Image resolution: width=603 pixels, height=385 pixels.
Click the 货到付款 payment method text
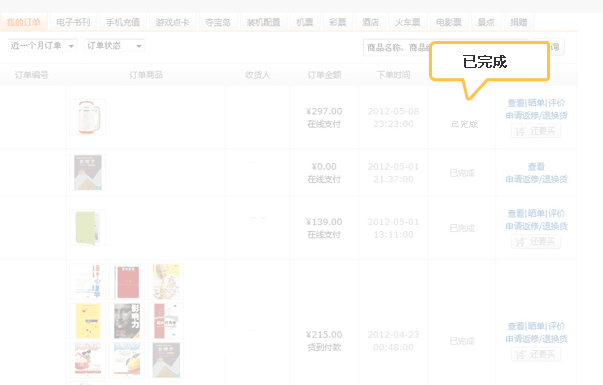[x=324, y=347]
